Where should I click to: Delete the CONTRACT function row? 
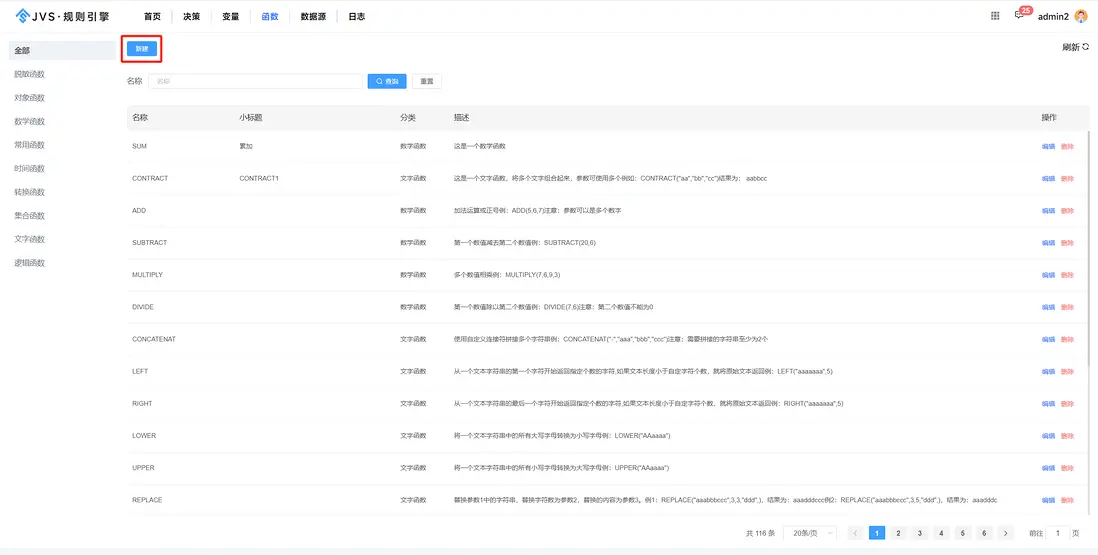coord(1067,178)
